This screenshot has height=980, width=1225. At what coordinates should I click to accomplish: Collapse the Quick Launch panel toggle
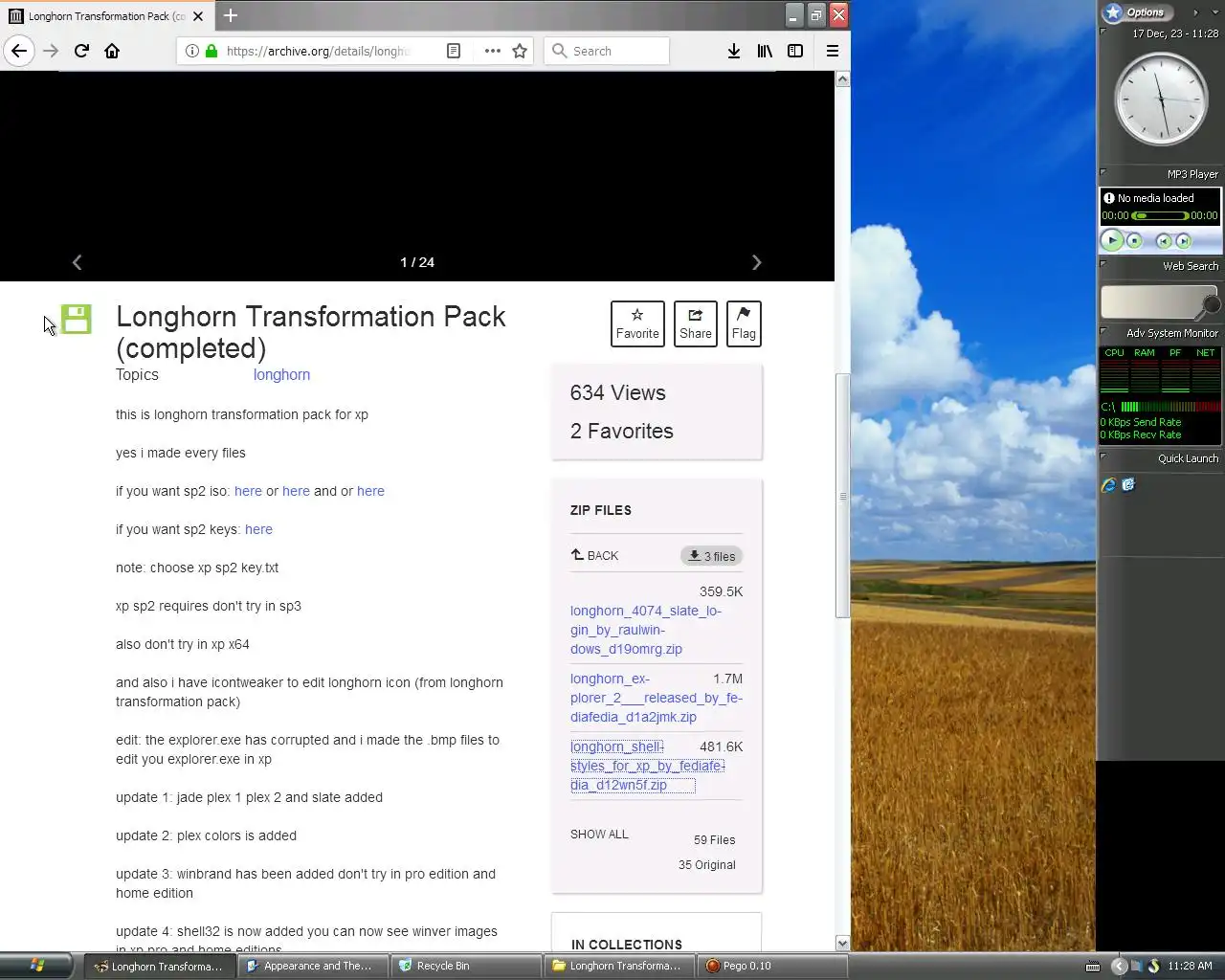tap(1102, 457)
